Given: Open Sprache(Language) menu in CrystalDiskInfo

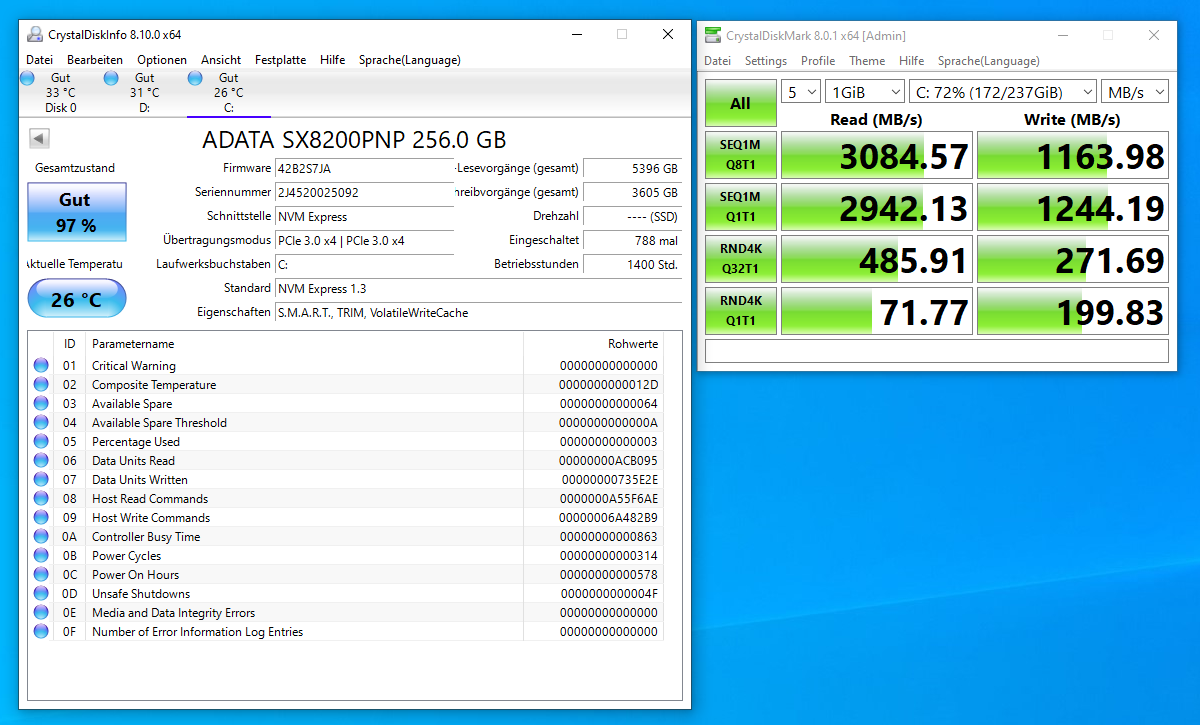Looking at the screenshot, I should click(410, 60).
